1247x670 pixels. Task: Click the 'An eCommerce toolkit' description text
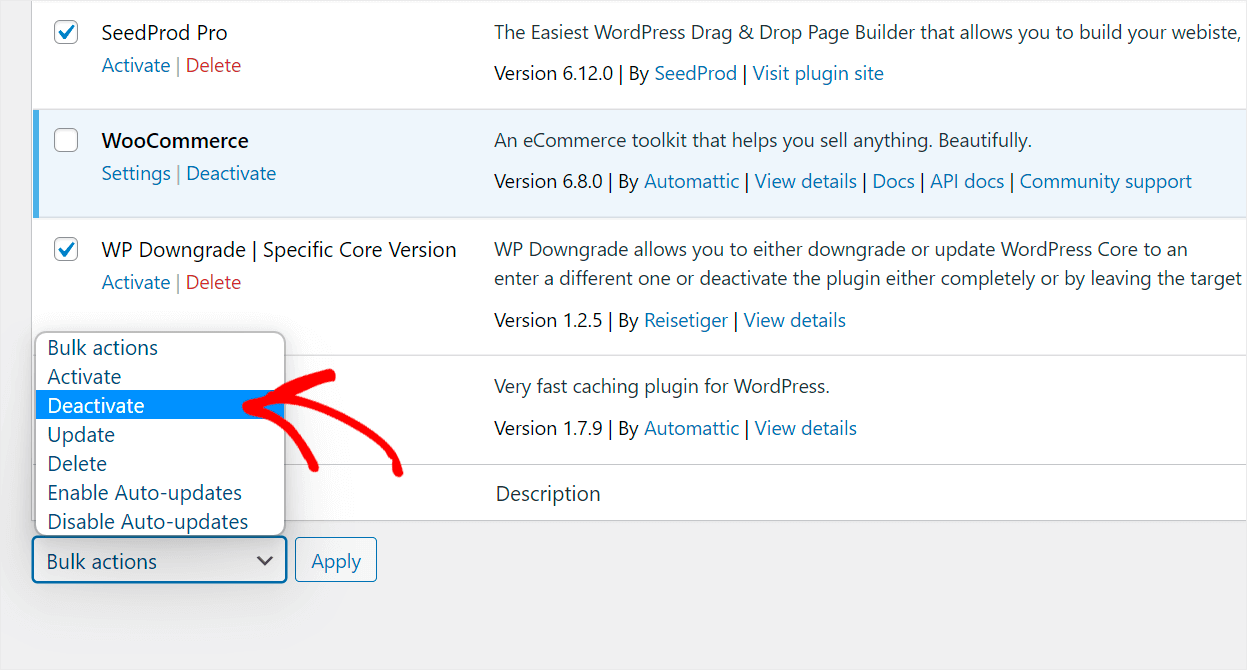pyautogui.click(x=763, y=141)
